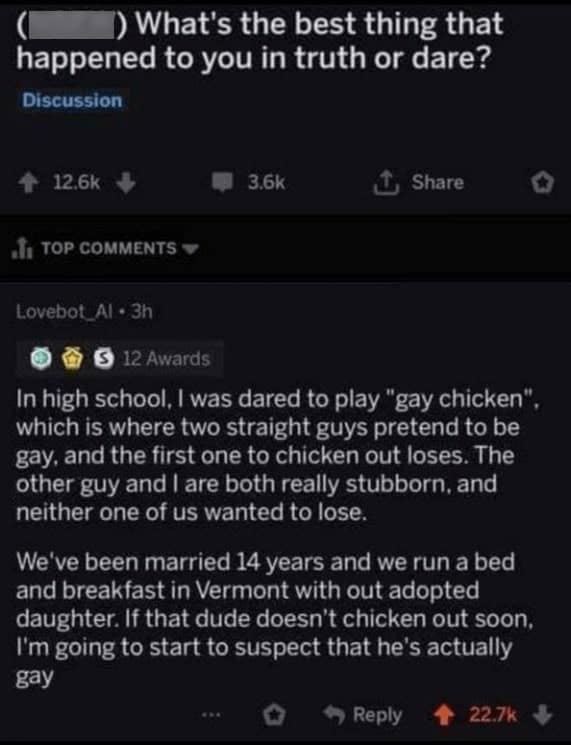Open the post title about truth or dare

pos(259,40)
